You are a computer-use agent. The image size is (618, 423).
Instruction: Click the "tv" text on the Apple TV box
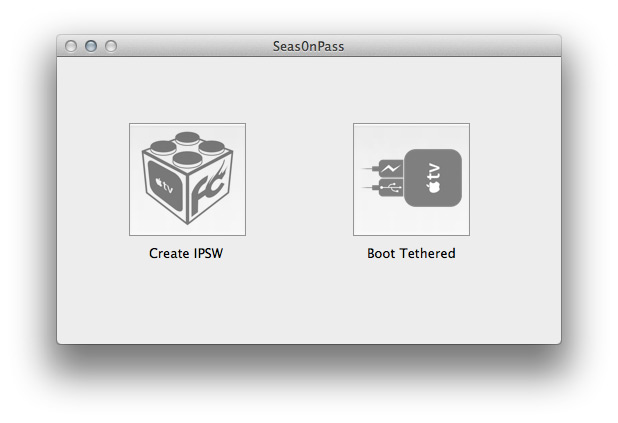434,169
